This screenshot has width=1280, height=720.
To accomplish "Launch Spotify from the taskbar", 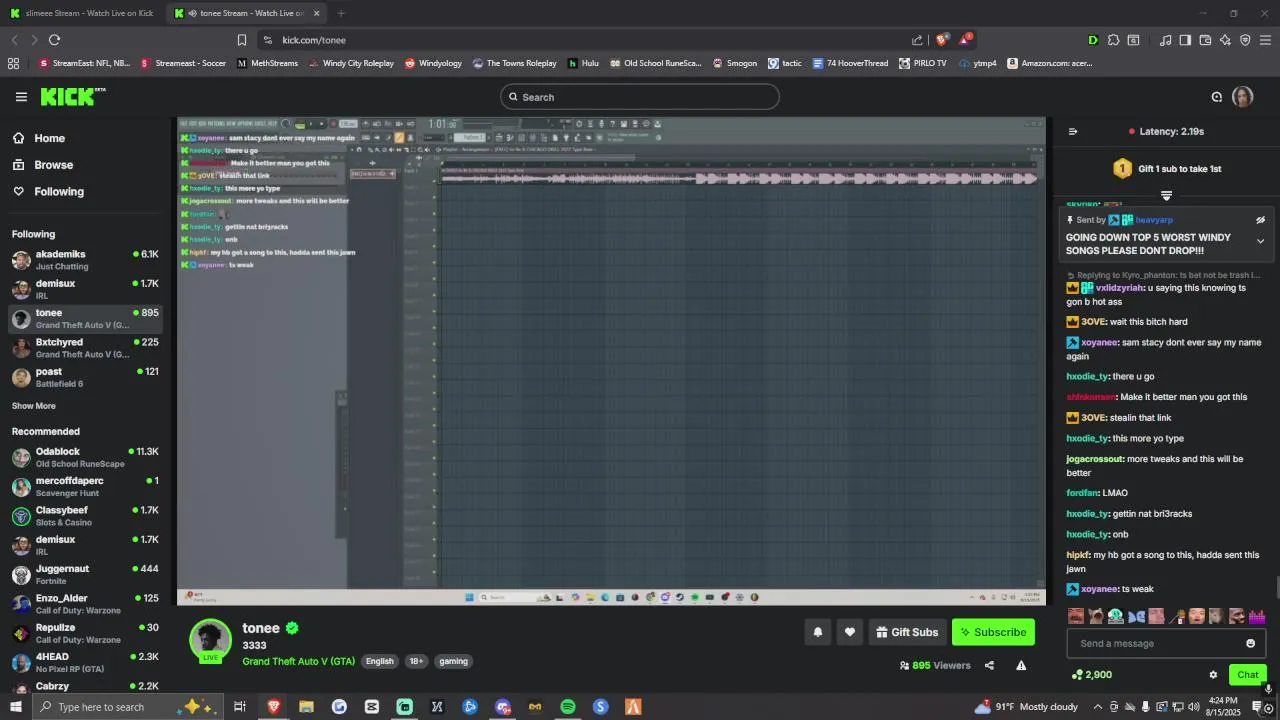I will pyautogui.click(x=568, y=707).
